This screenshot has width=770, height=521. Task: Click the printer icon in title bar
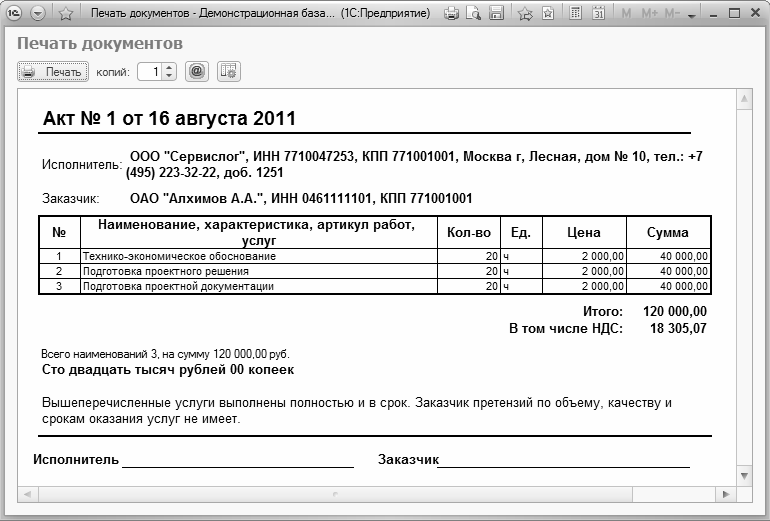click(x=451, y=14)
